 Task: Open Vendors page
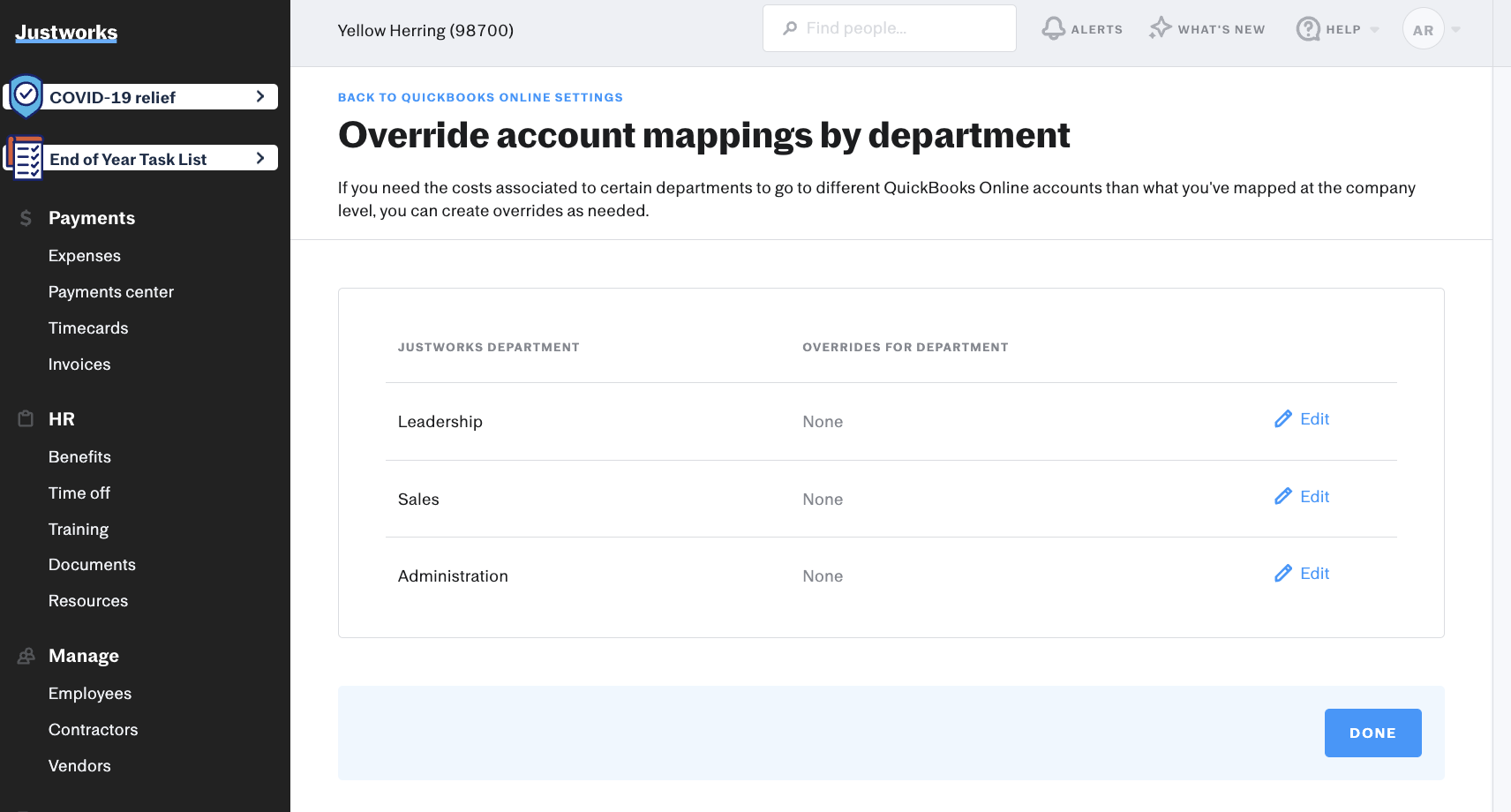[x=79, y=766]
